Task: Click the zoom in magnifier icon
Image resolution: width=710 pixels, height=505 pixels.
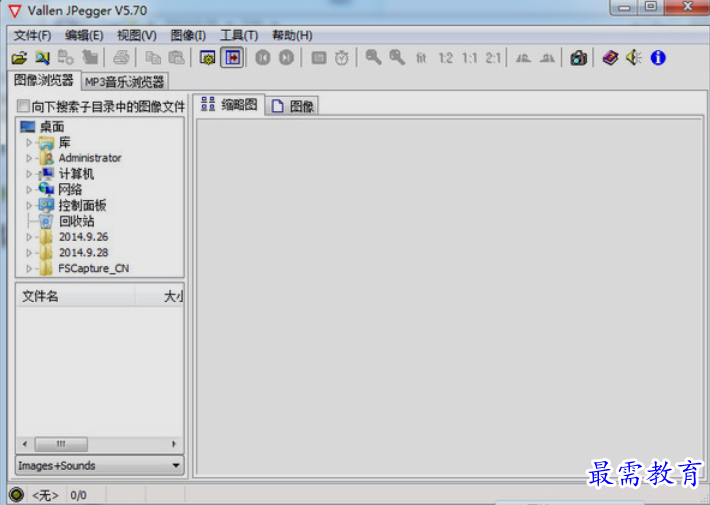Action: pyautogui.click(x=373, y=58)
